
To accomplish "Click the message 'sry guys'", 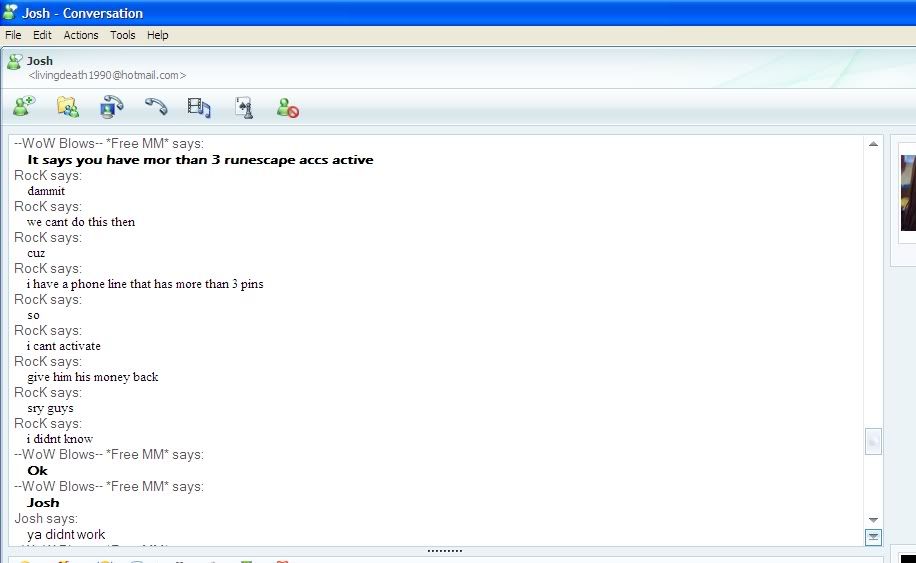I will pos(50,408).
